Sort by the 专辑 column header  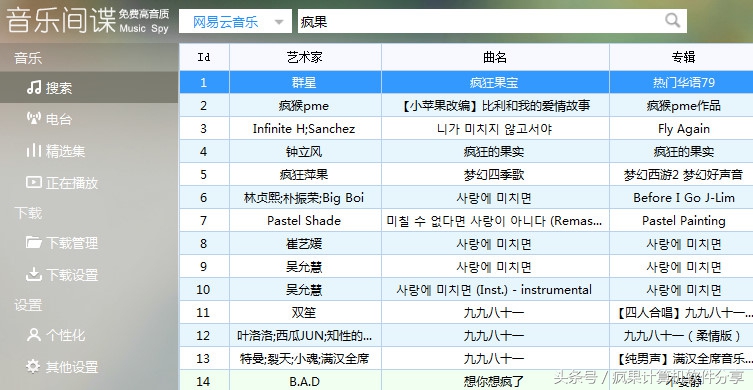[682, 58]
